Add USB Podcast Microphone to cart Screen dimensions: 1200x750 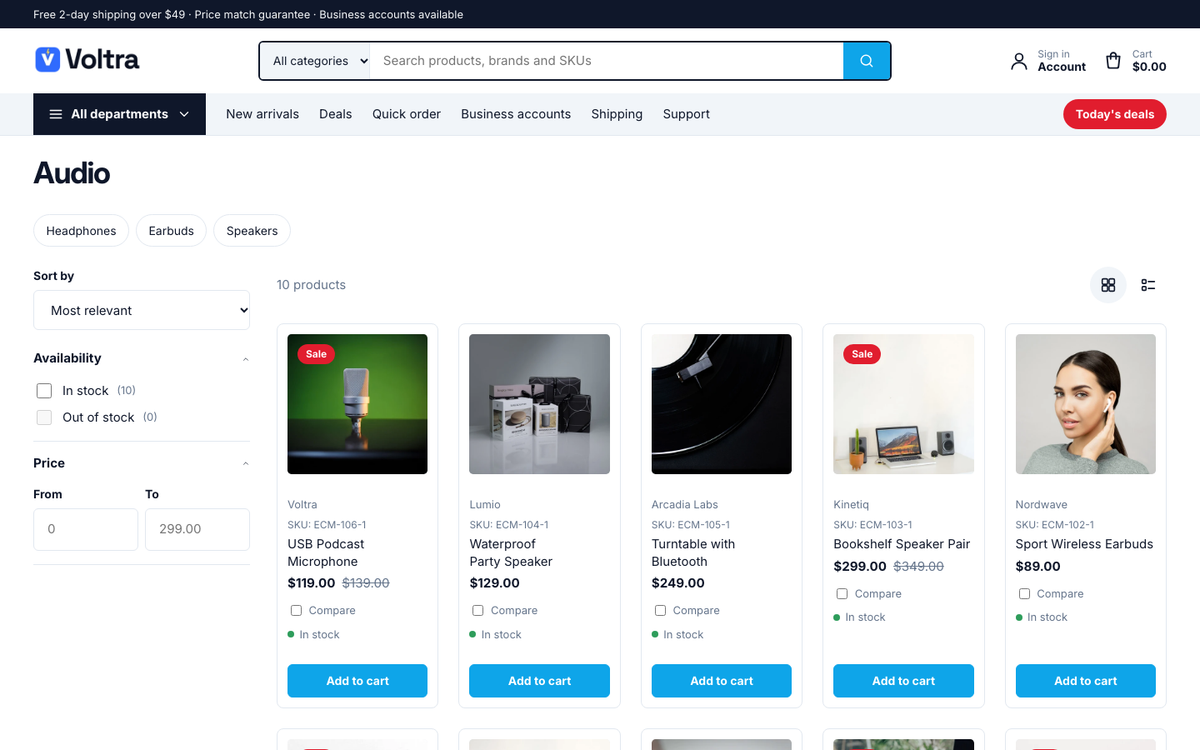pyautogui.click(x=358, y=681)
